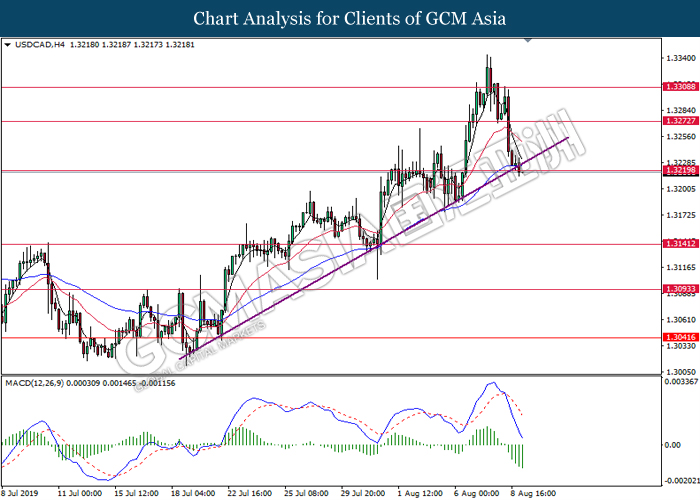Select the 1.30416 lowest price tag

coord(680,338)
